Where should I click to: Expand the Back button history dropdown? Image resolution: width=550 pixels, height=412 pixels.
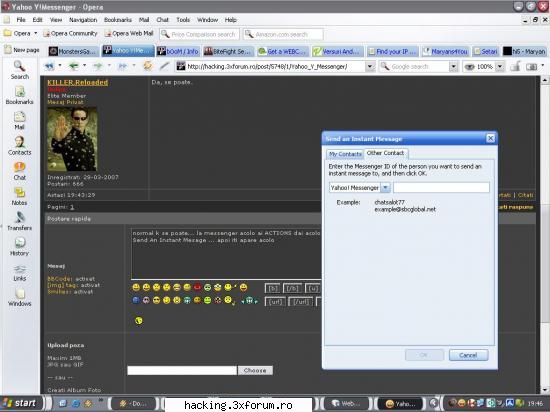click(84, 66)
